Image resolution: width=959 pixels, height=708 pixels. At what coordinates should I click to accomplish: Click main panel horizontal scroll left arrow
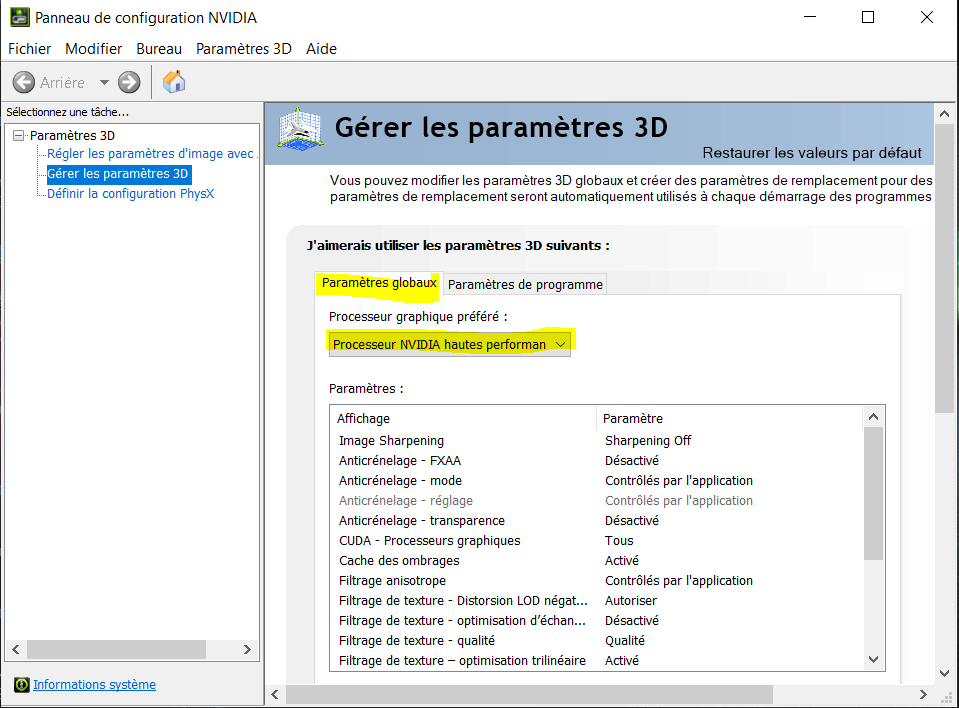(x=275, y=695)
